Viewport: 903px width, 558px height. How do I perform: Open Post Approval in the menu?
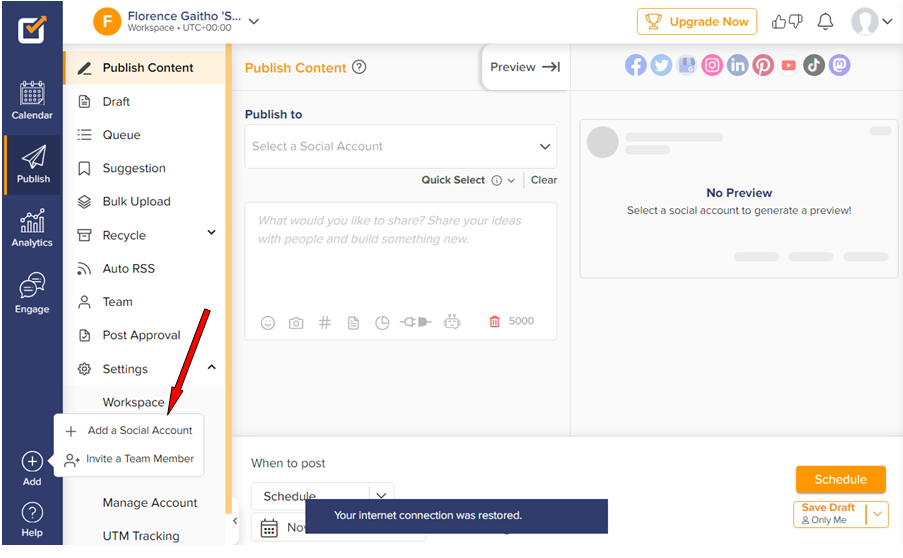point(144,335)
